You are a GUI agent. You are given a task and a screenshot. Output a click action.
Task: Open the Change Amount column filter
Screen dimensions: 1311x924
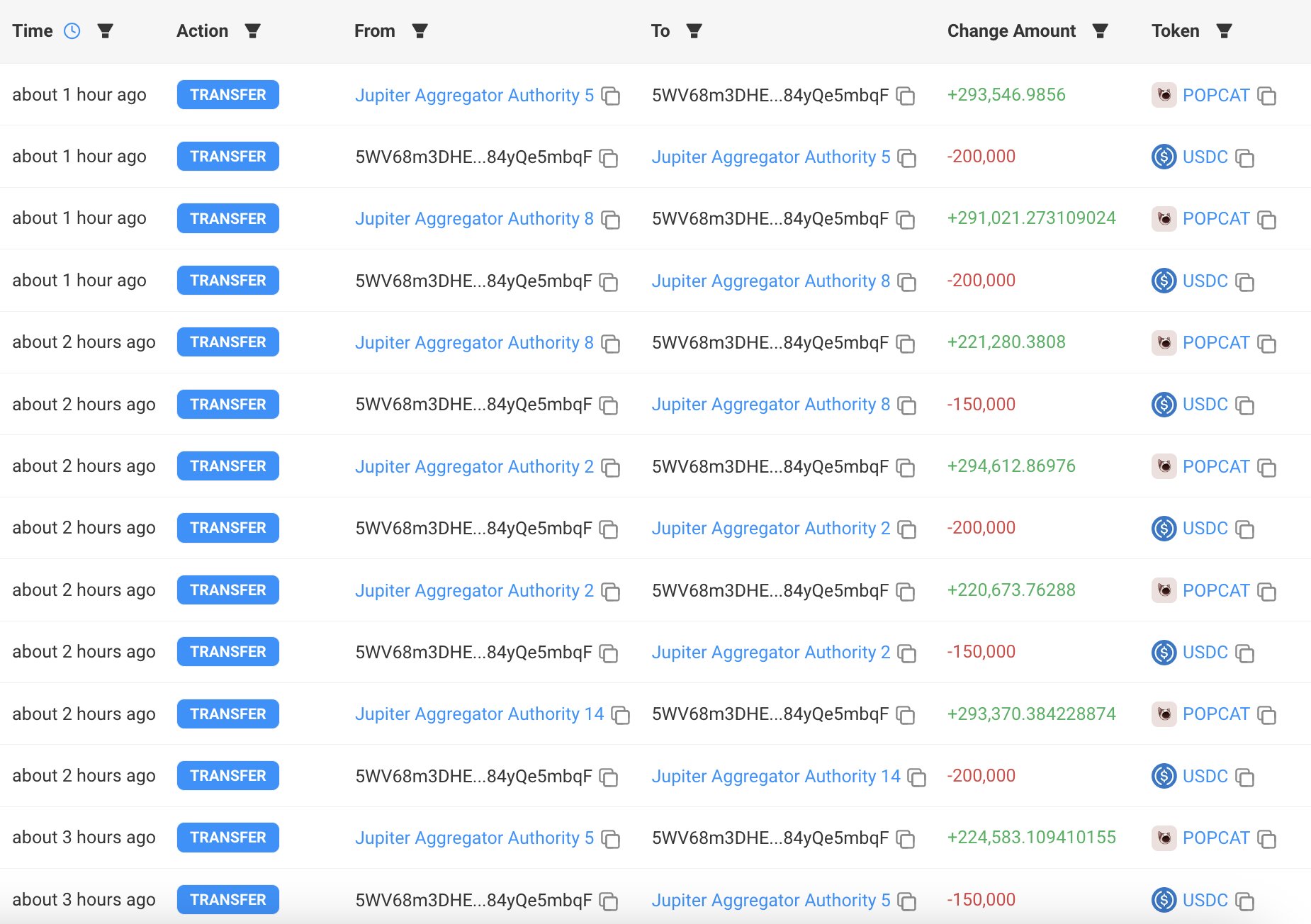coord(1100,31)
